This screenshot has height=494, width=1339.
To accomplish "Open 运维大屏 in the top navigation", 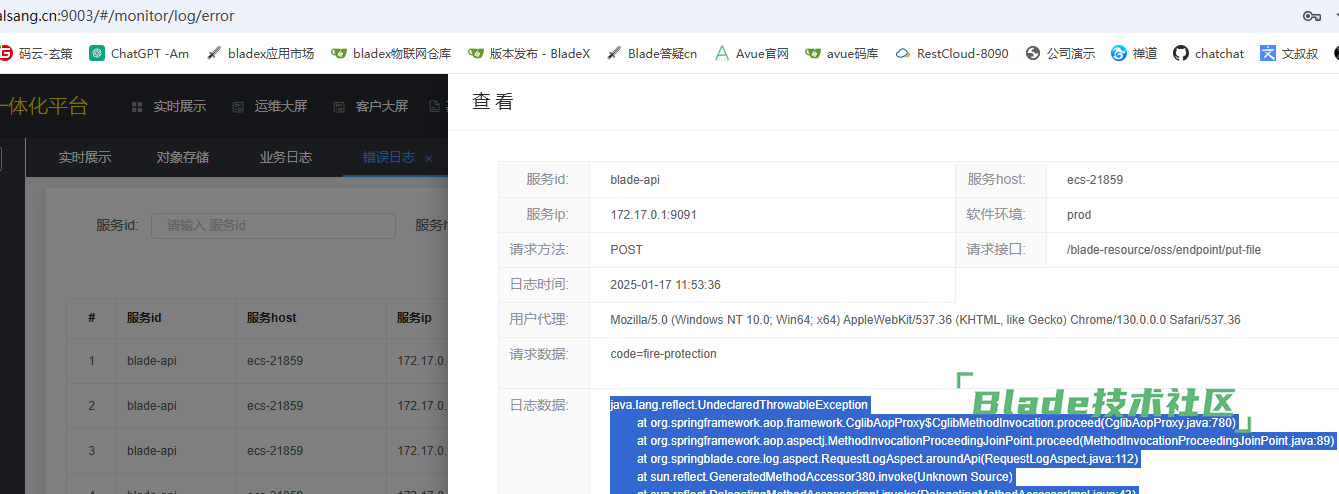I will coord(270,106).
